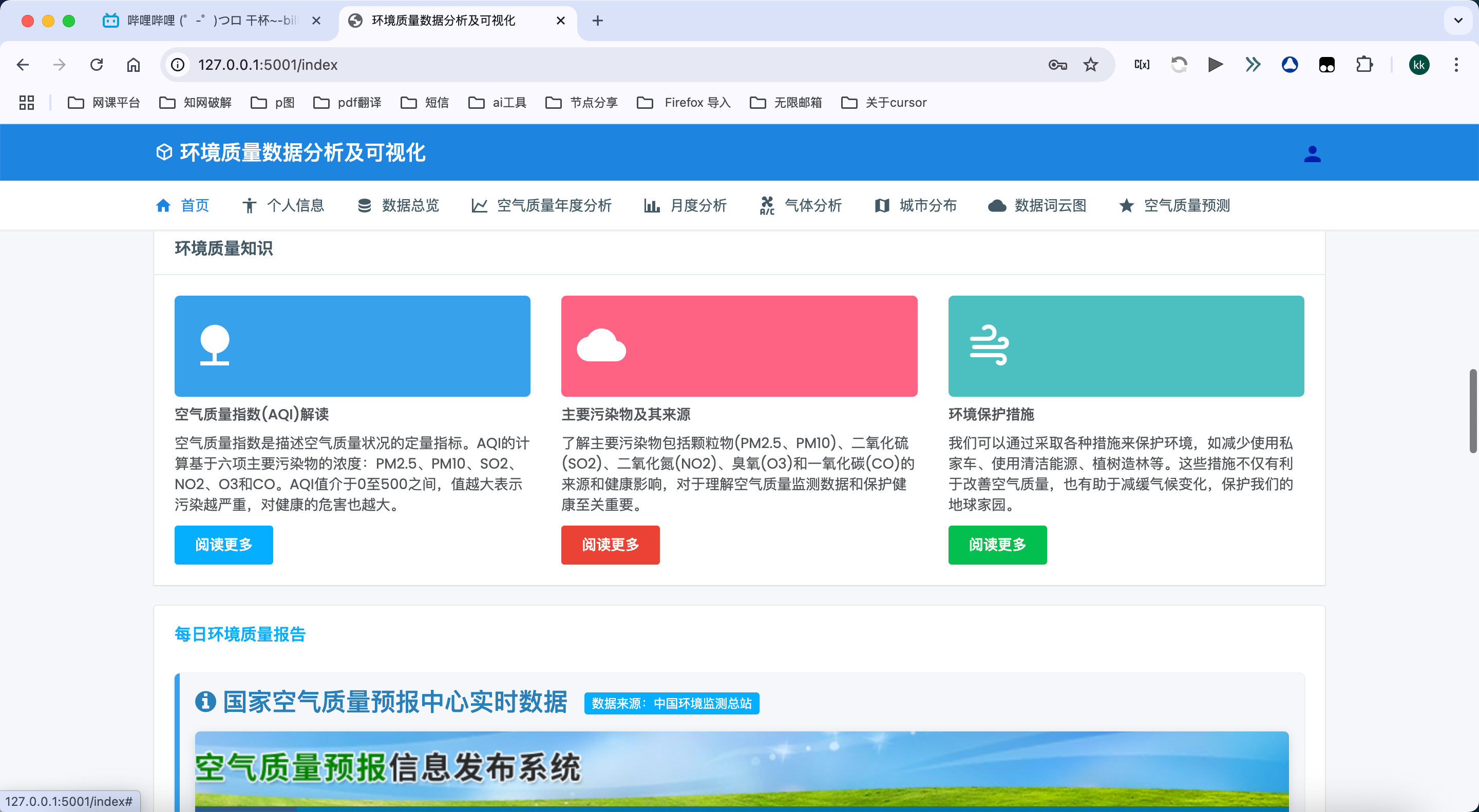Viewport: 1479px width, 812px height.
Task: Expand the tab search chevron
Action: pos(1458,21)
